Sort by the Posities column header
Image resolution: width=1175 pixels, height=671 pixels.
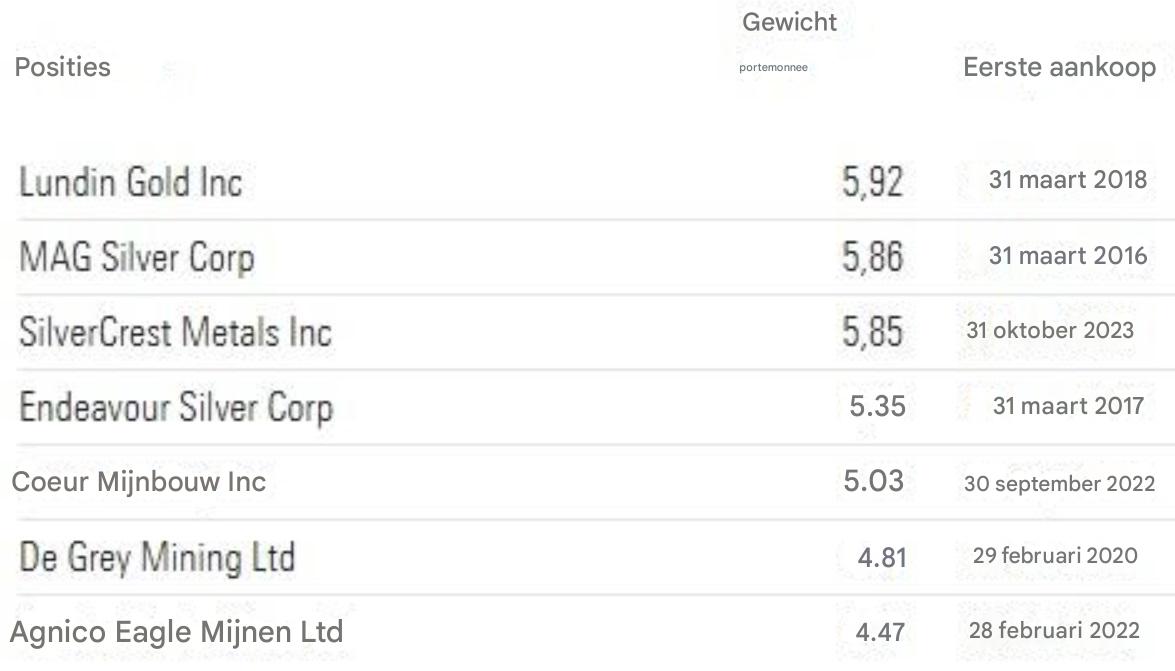(x=62, y=67)
